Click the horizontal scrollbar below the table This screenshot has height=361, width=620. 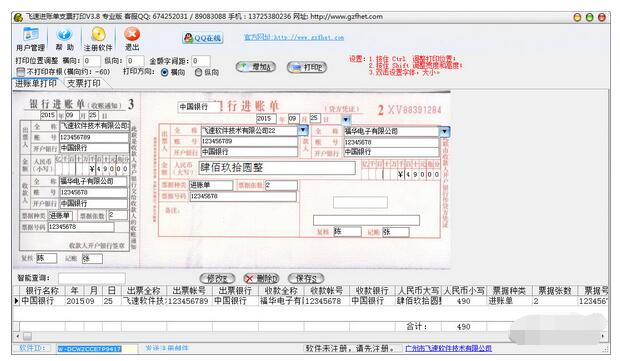[x=310, y=336]
